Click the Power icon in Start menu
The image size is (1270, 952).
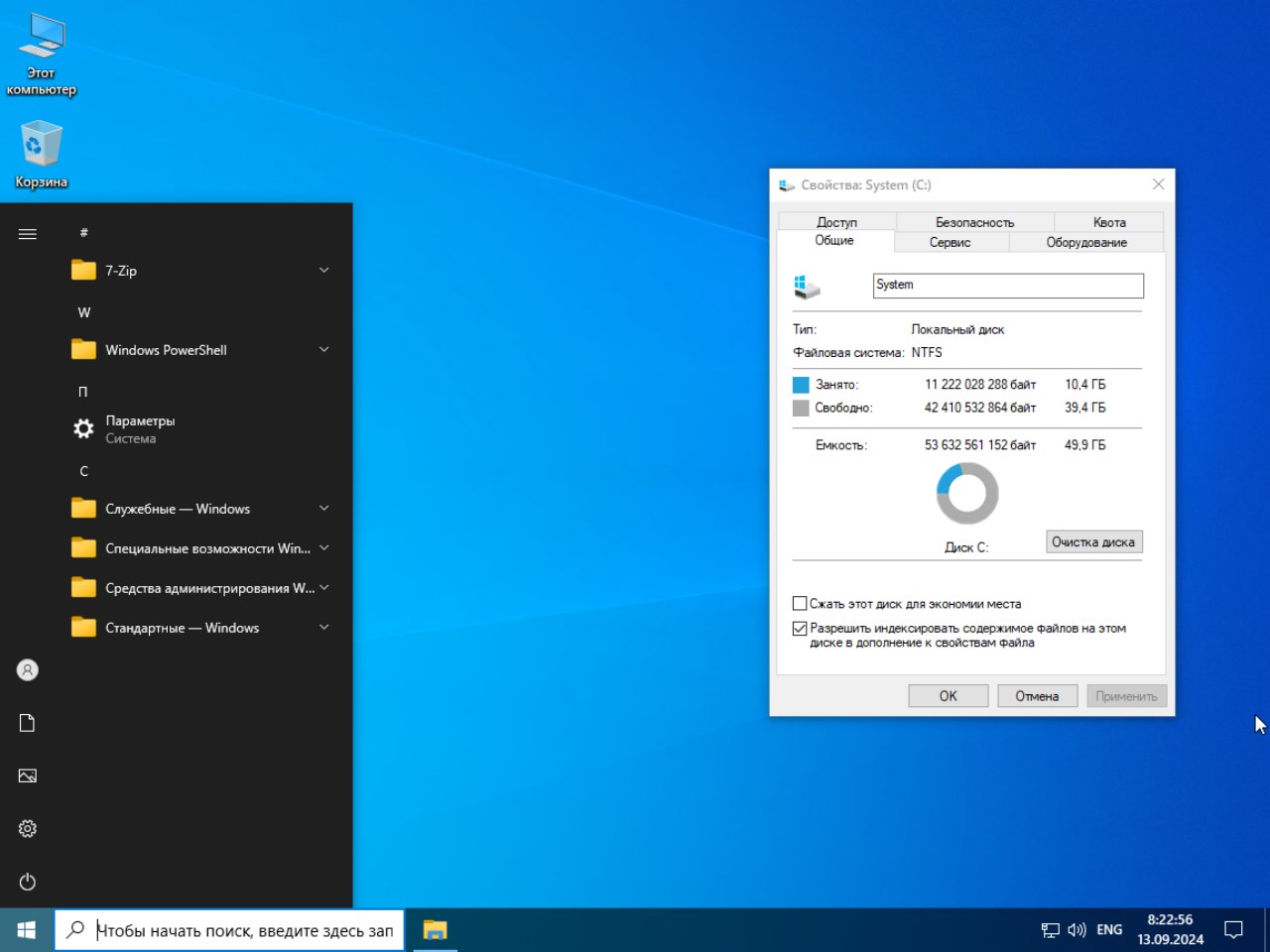click(28, 882)
